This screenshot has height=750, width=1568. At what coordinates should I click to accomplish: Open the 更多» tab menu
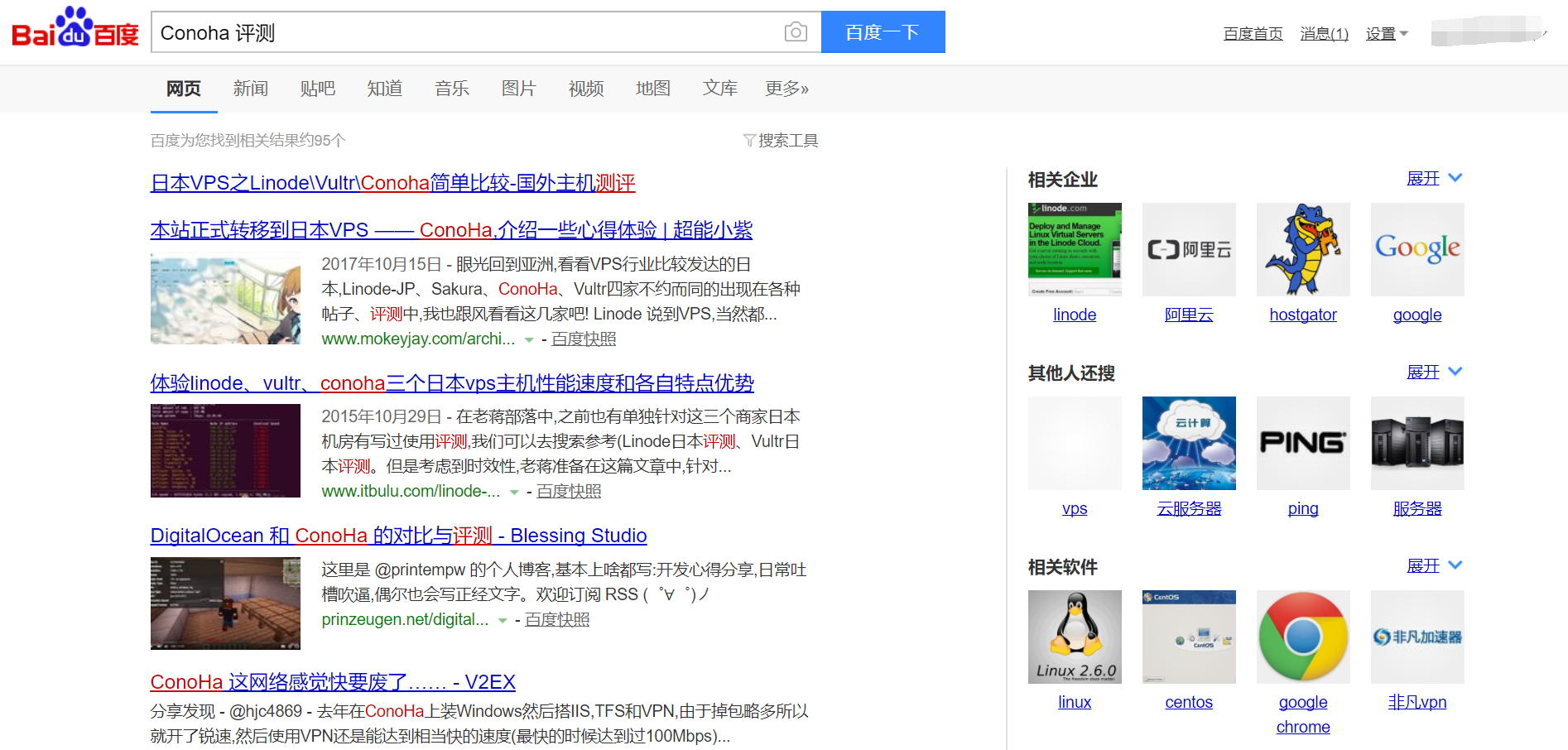point(786,89)
